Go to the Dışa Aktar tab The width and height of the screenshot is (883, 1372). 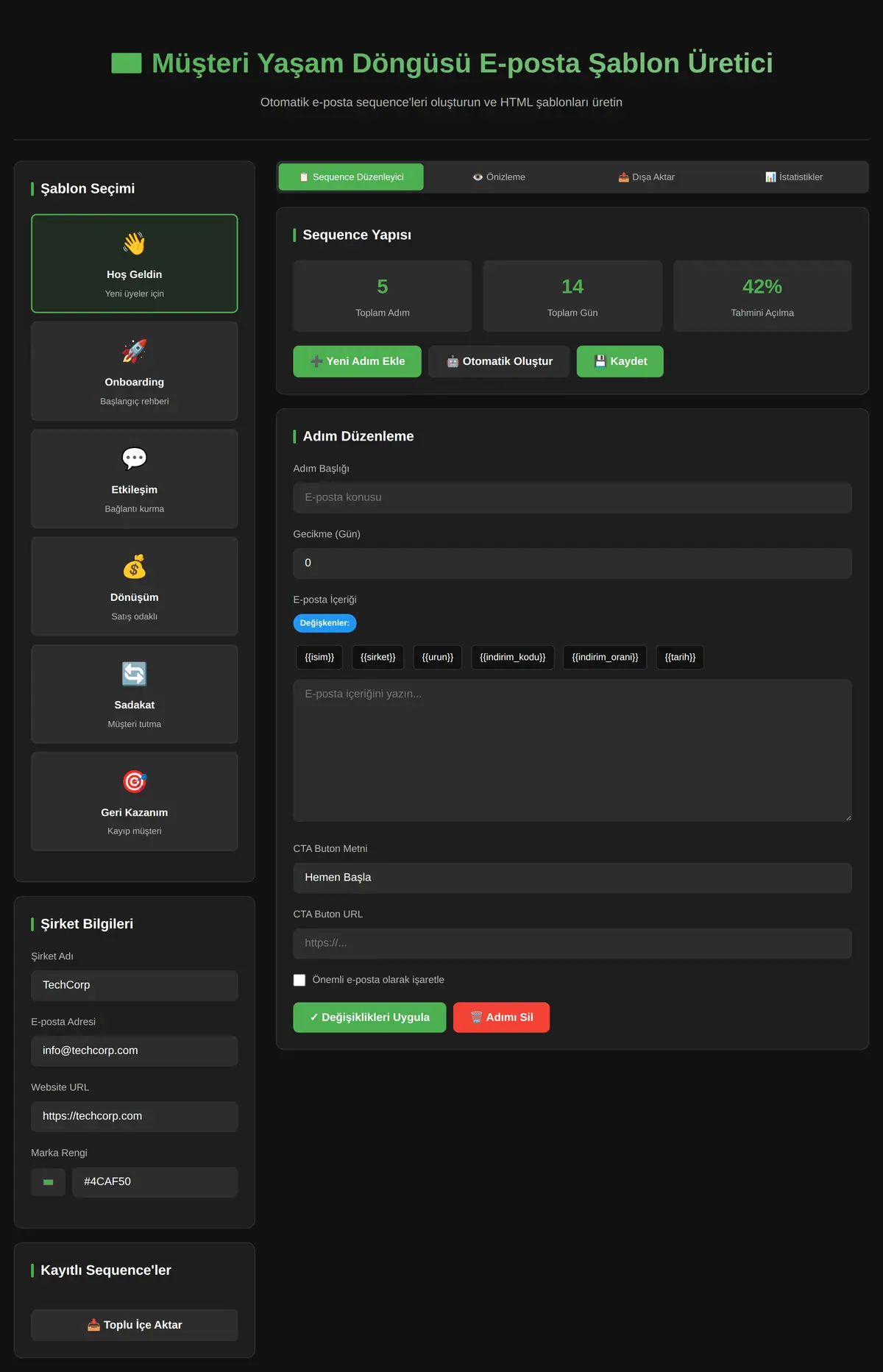tap(646, 177)
